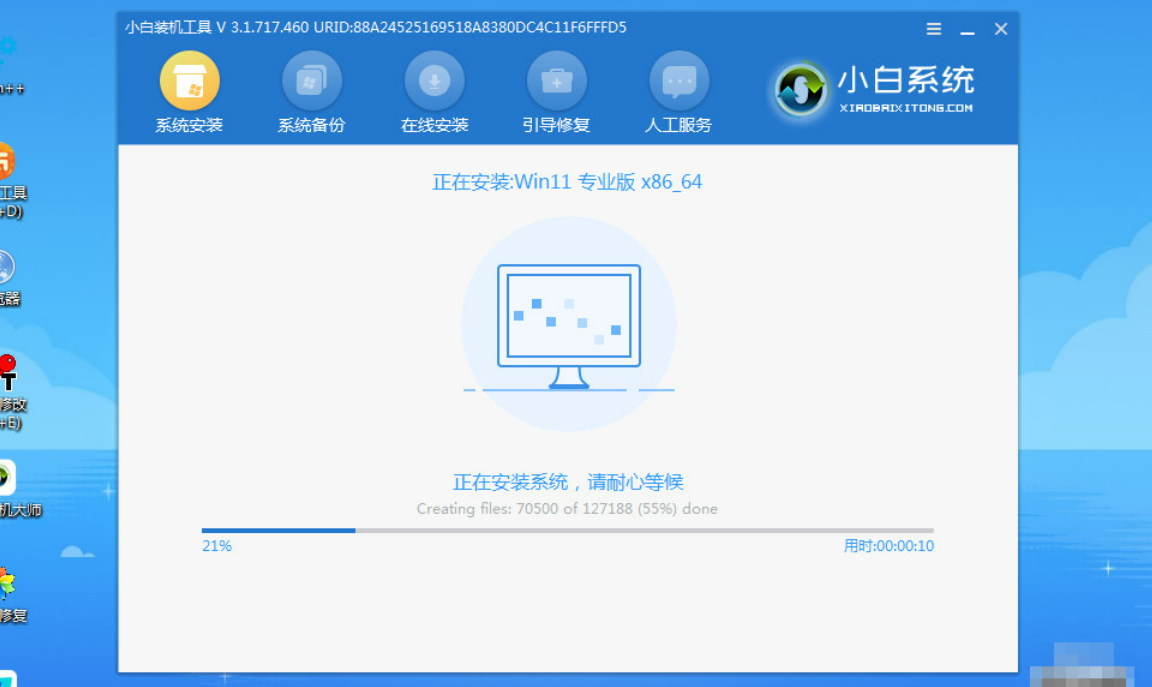Click the monitor illustration in center
The width and height of the screenshot is (1152, 687).
point(569,326)
